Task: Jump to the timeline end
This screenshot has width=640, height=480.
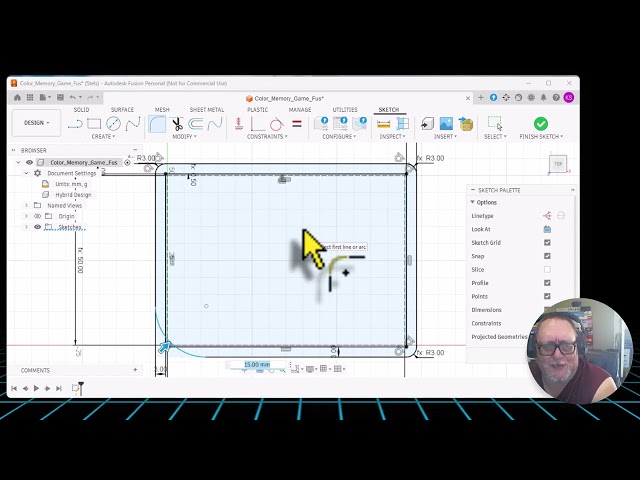Action: click(x=58, y=388)
